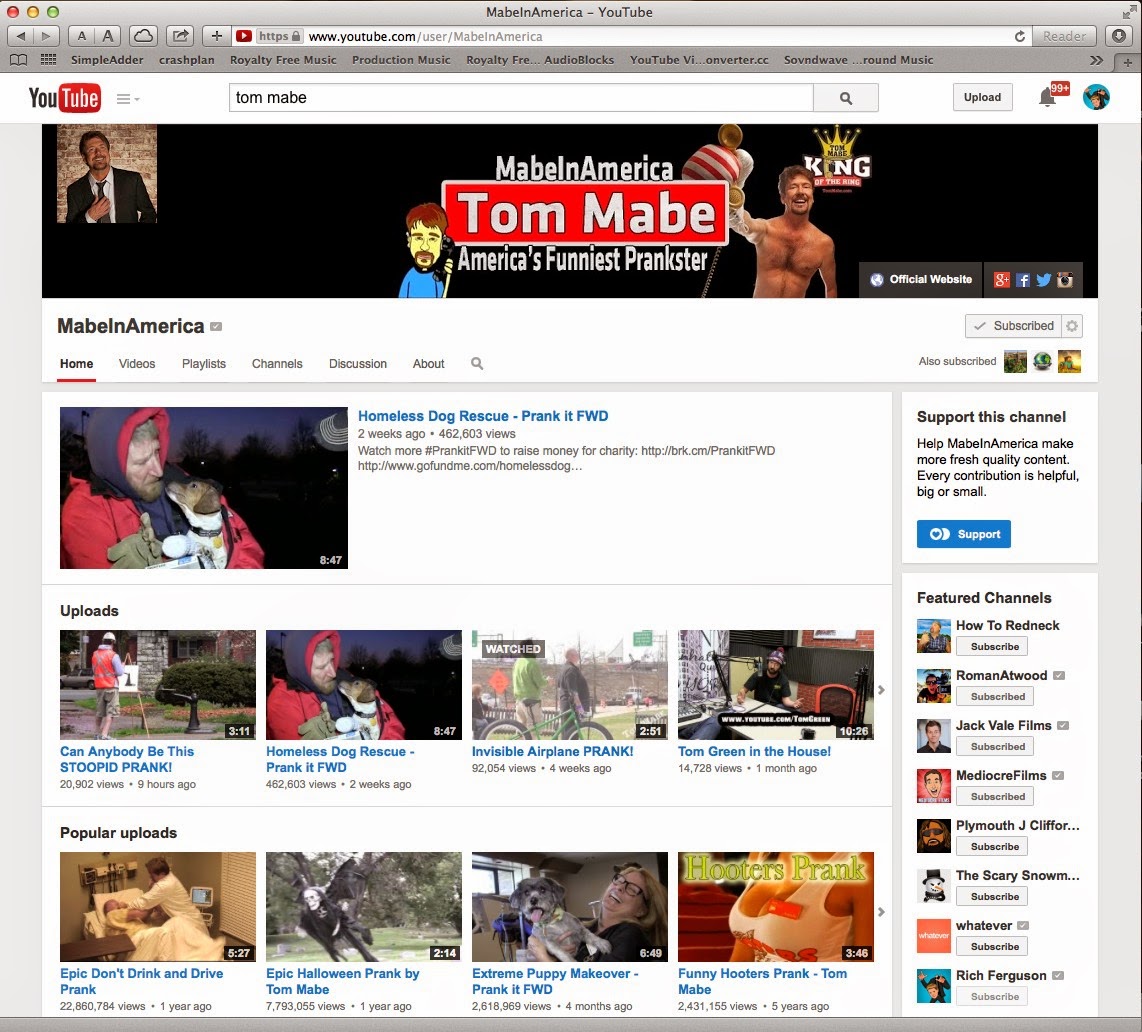Open the account avatar menu
1142x1032 pixels.
1096,97
